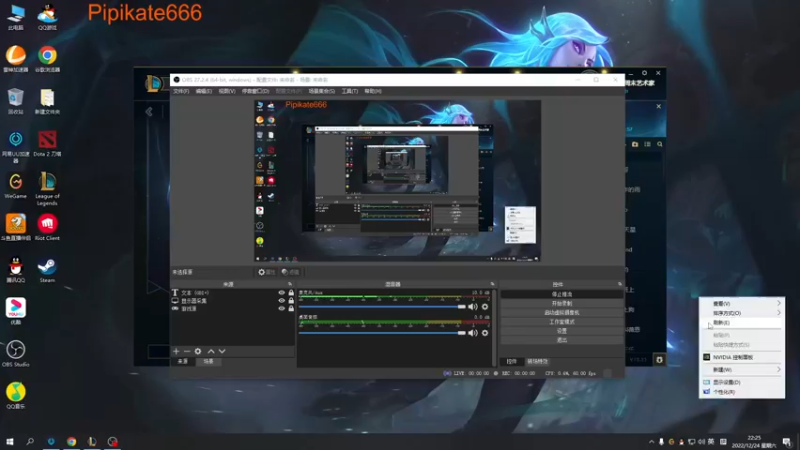Switch to the 场景 tab
800x450 pixels.
coord(209,361)
